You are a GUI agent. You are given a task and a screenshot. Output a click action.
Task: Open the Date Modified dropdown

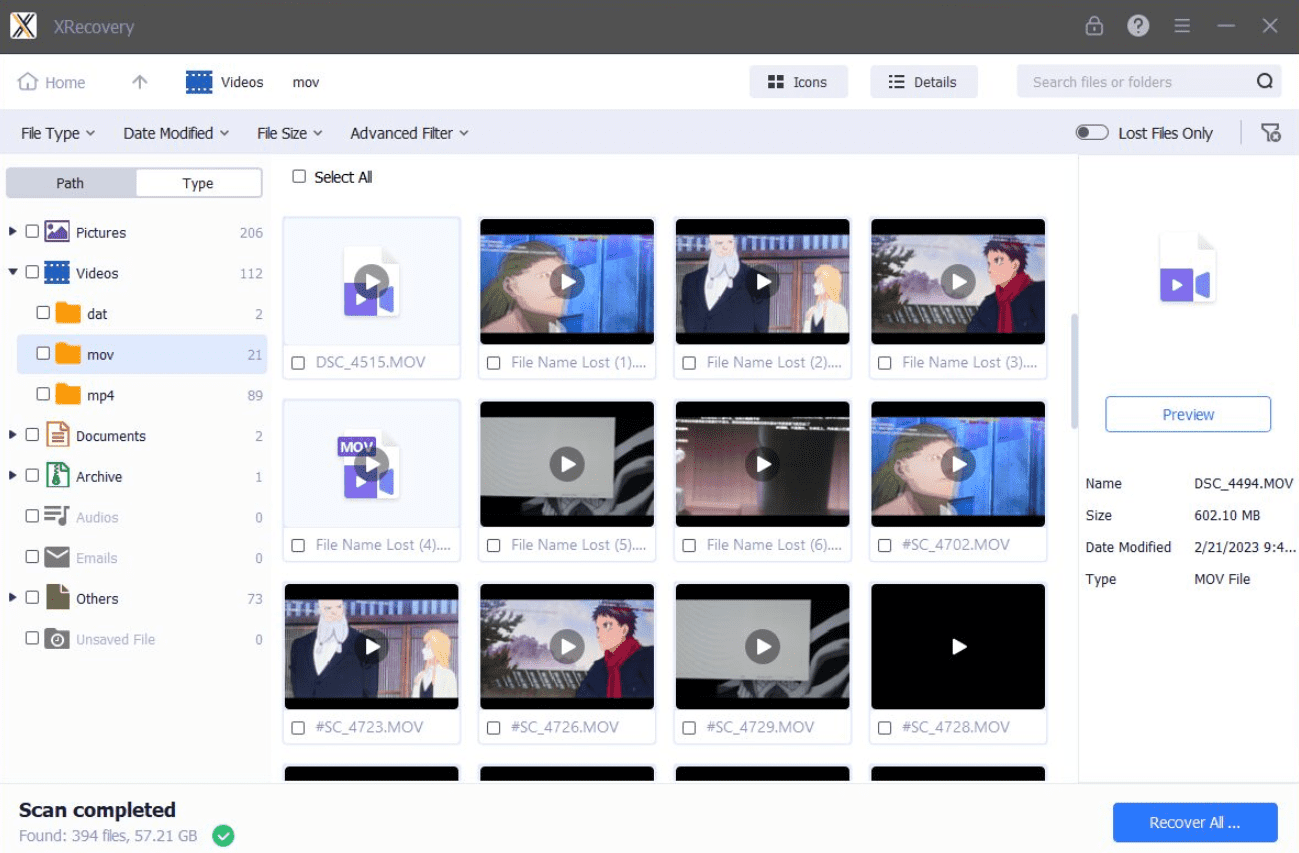(176, 133)
